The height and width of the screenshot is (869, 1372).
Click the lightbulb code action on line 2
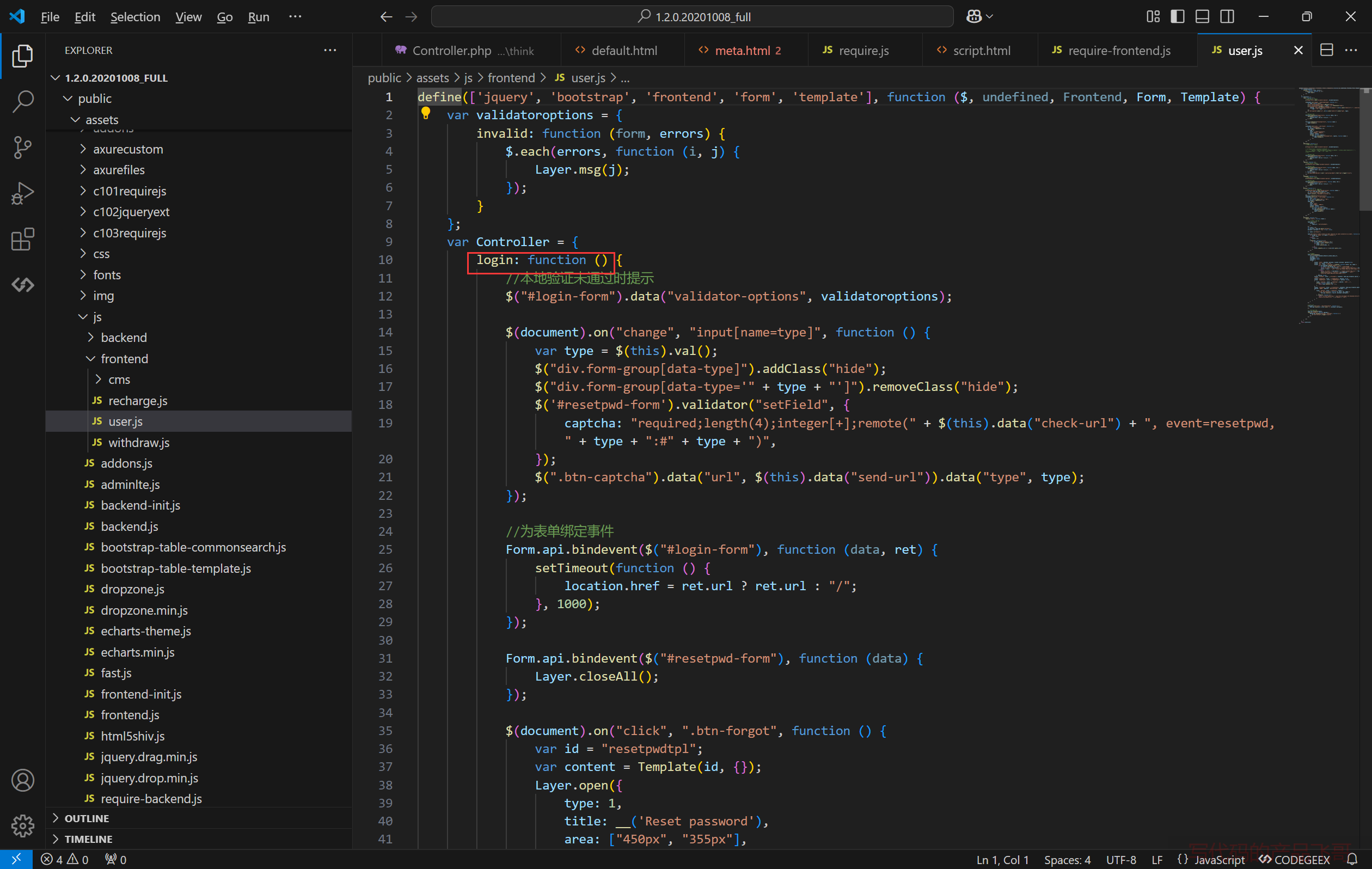(x=426, y=113)
